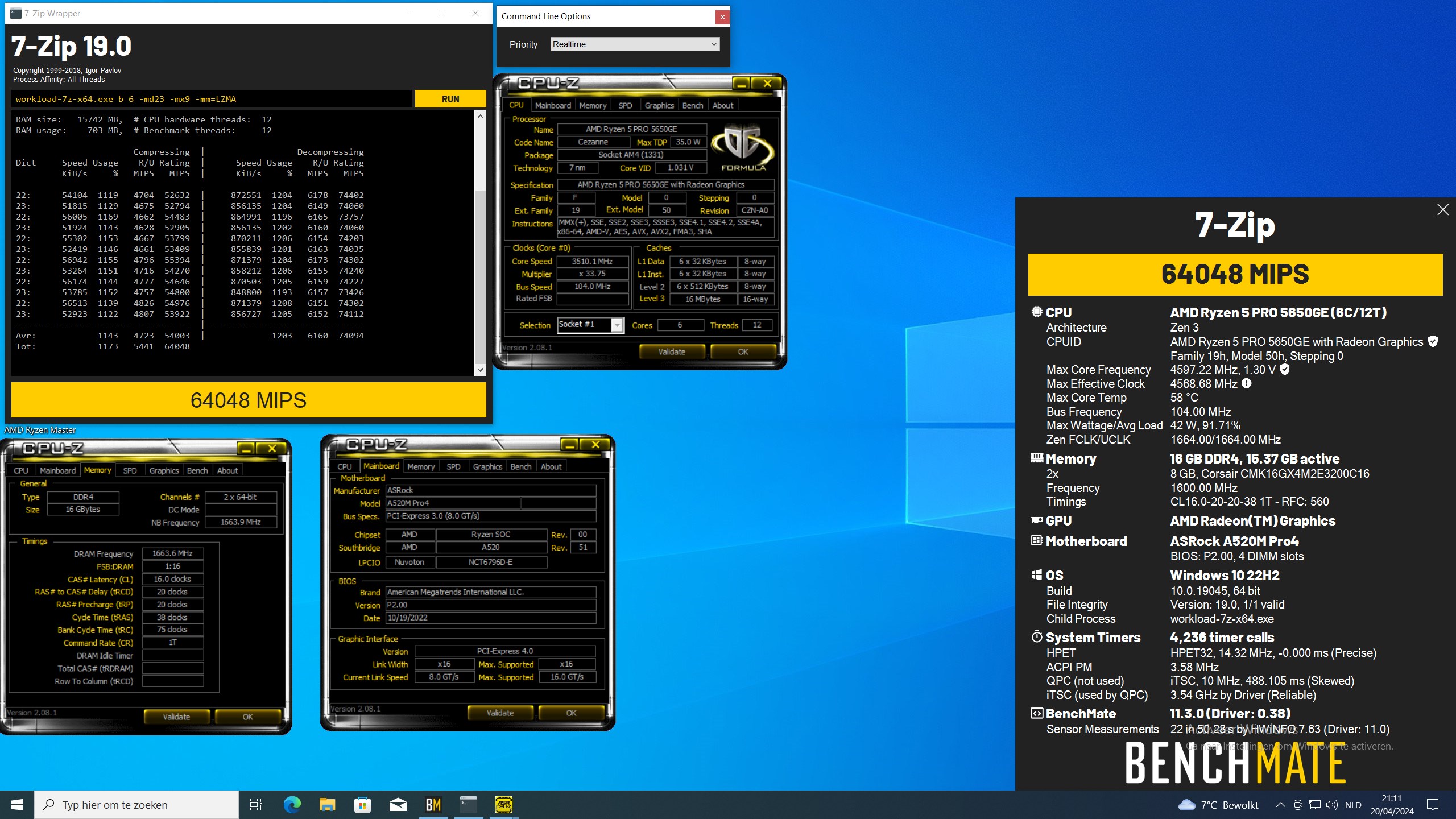Click OK in the CPU-Z Mainboard window

[x=571, y=713]
